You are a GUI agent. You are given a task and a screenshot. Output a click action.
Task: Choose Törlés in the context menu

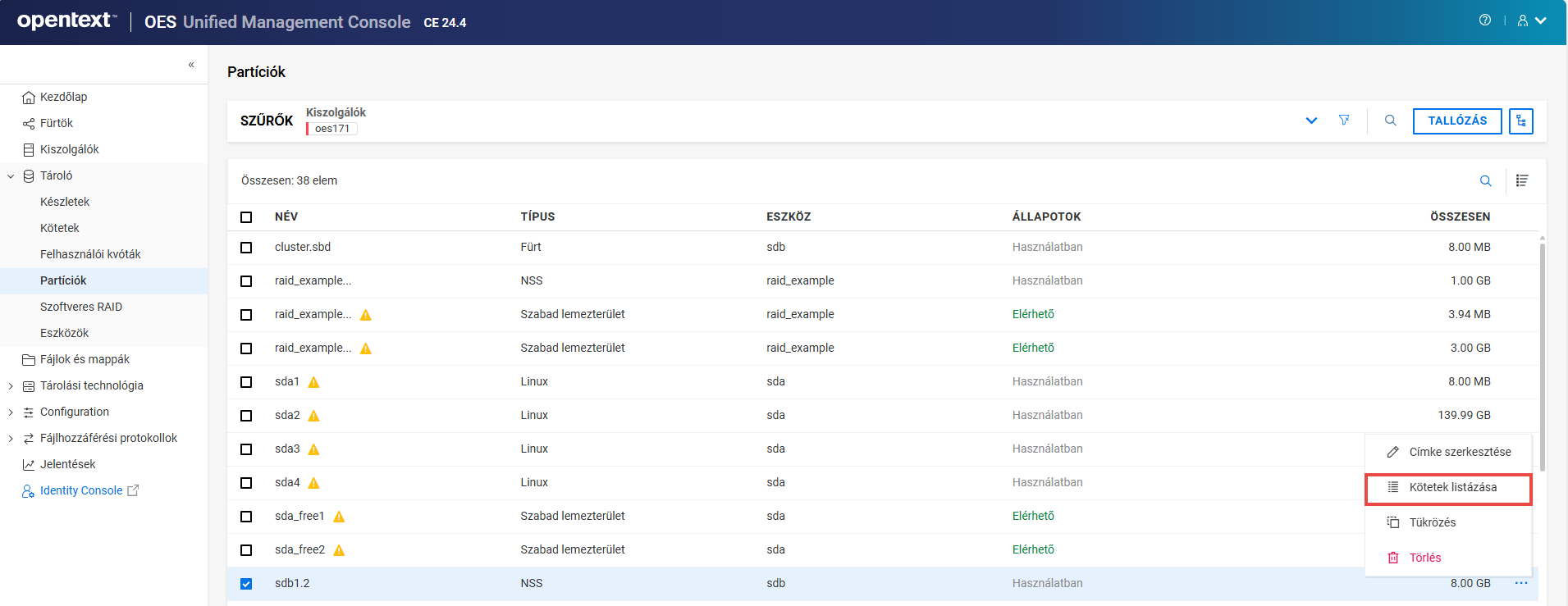point(1424,558)
